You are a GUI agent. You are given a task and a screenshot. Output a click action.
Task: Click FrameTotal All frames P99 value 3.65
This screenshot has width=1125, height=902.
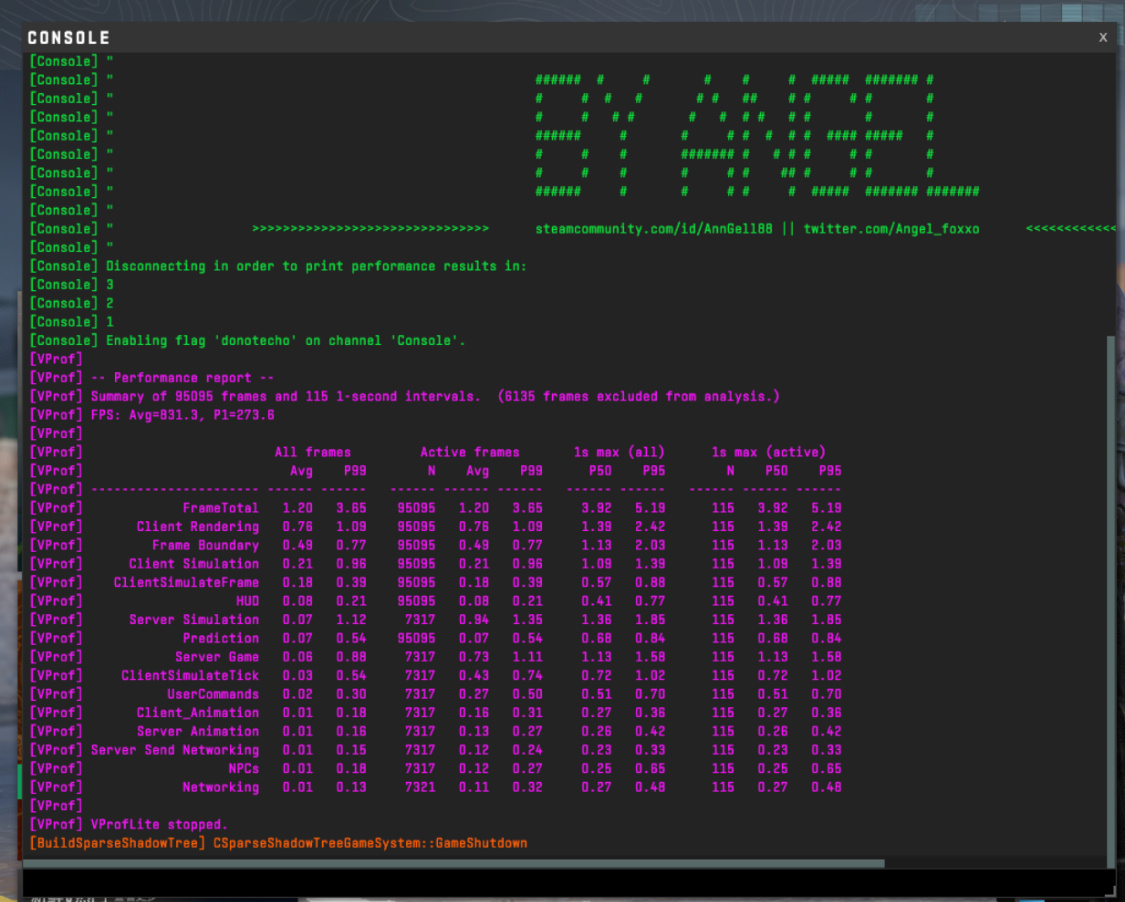(351, 508)
